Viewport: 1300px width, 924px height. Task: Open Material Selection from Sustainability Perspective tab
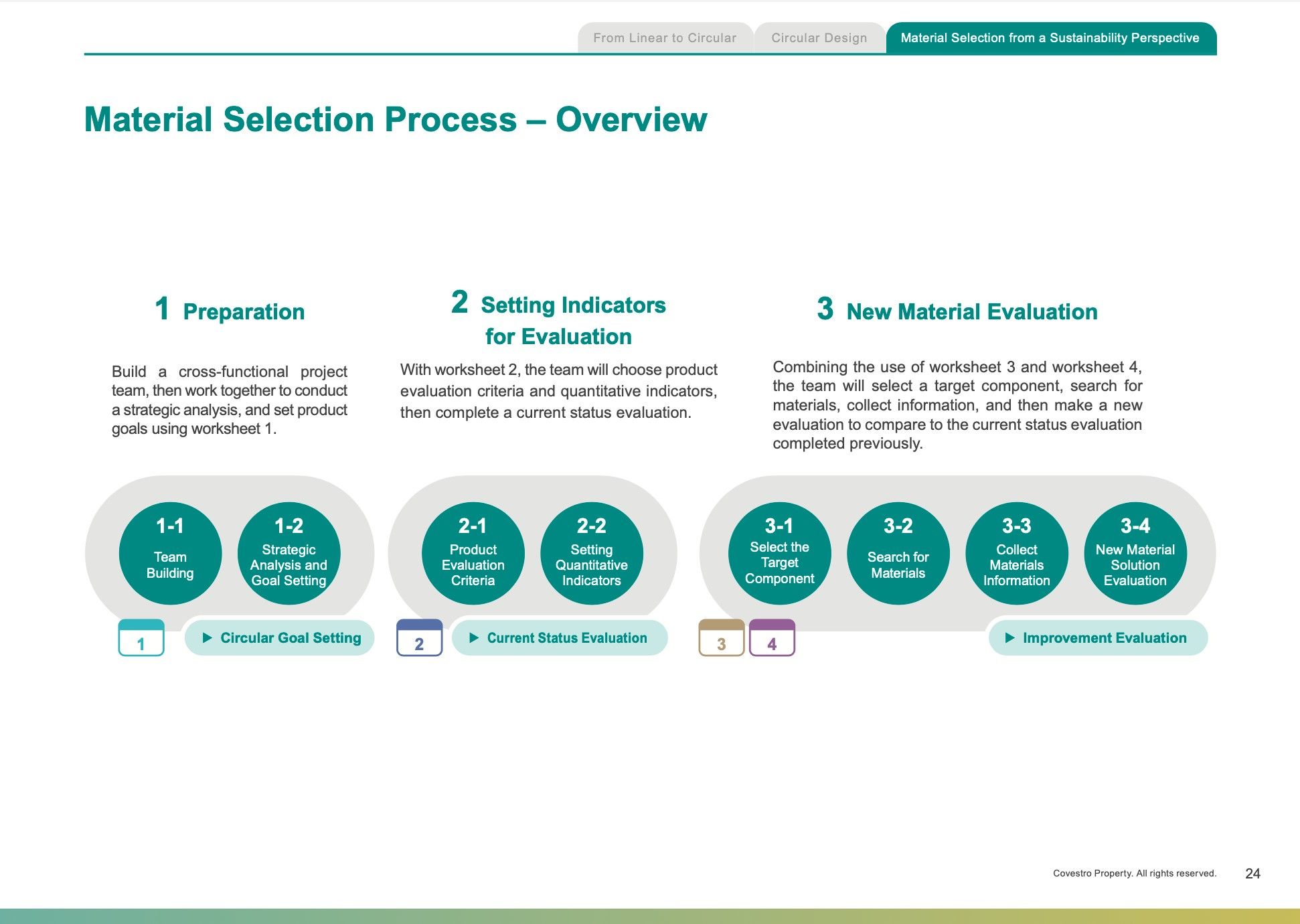(1050, 38)
